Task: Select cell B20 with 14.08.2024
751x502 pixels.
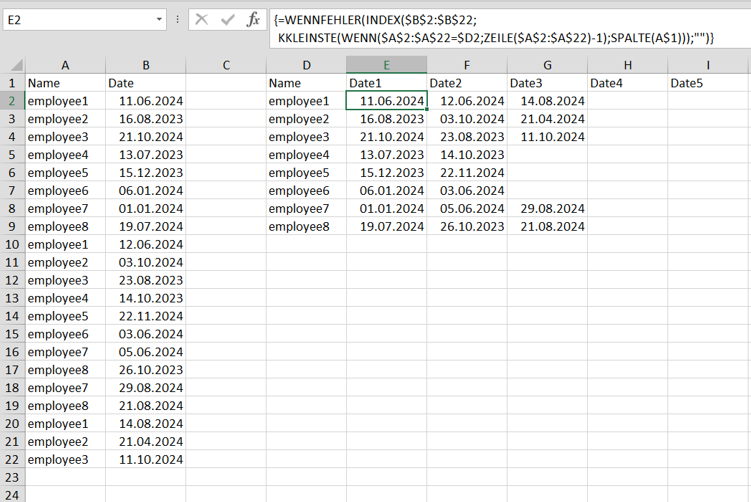Action: [x=146, y=423]
